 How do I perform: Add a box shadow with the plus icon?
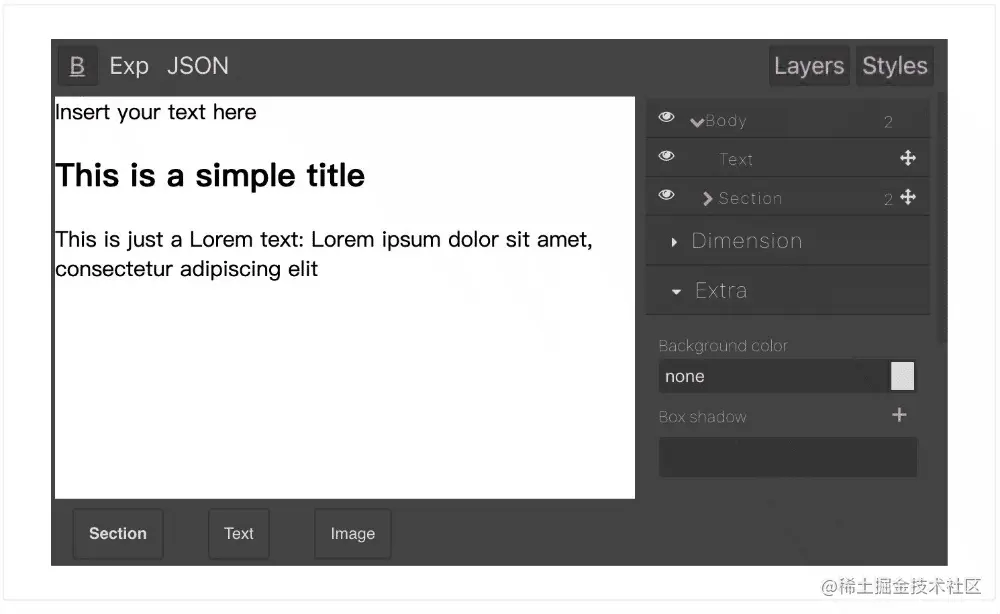899,415
